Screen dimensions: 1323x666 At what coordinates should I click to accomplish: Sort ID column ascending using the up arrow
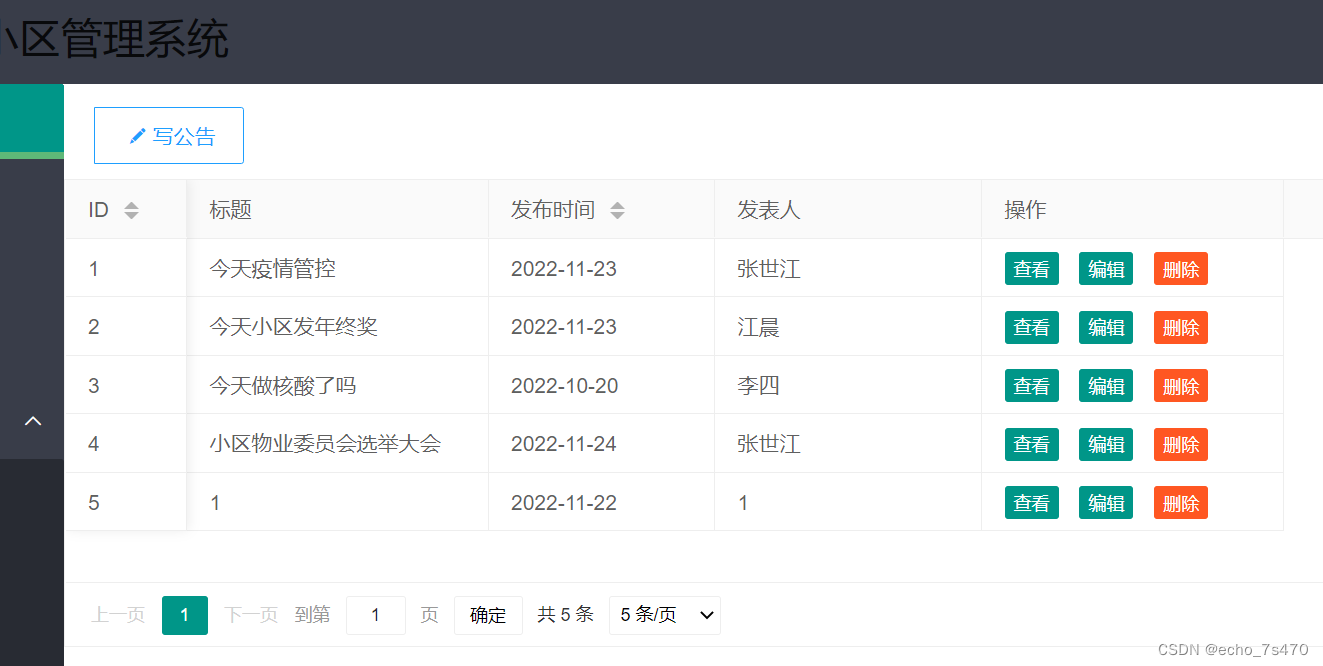(130, 205)
